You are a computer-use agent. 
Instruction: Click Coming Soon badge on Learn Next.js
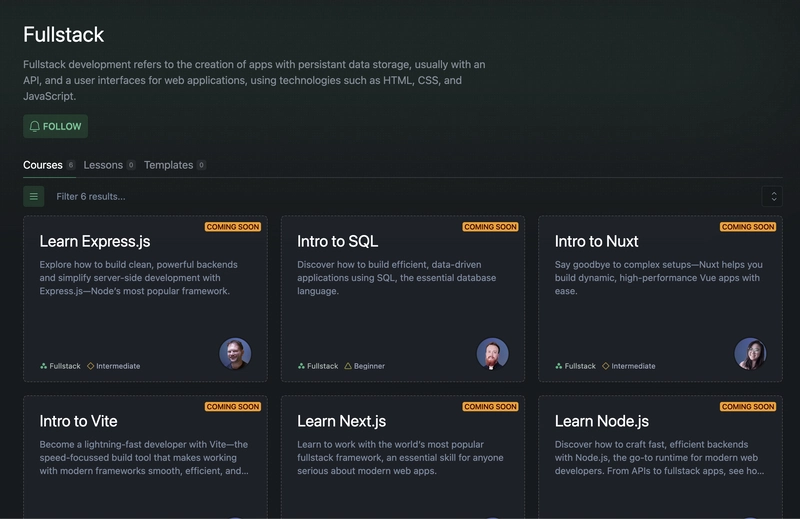[490, 407]
